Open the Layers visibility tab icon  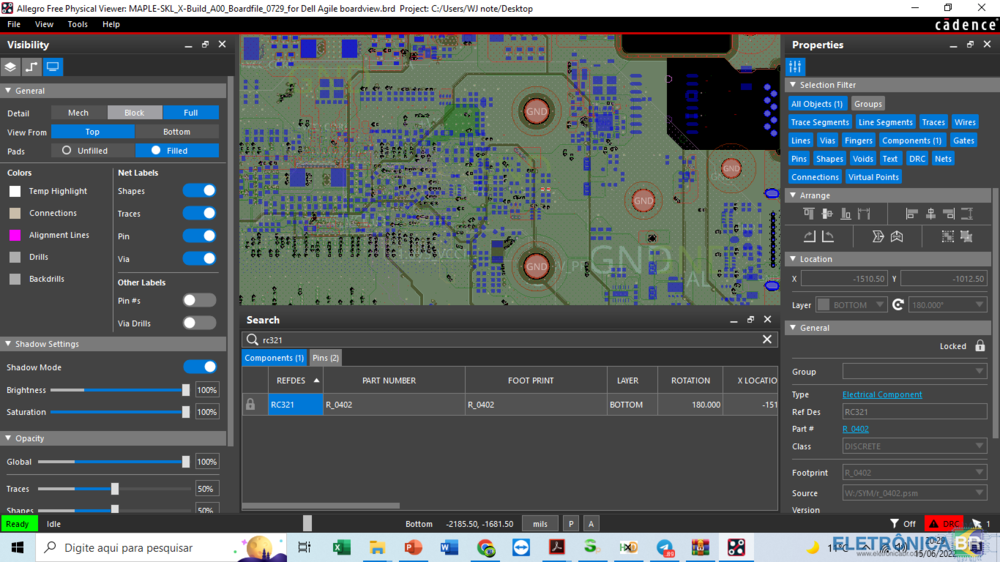pos(11,67)
